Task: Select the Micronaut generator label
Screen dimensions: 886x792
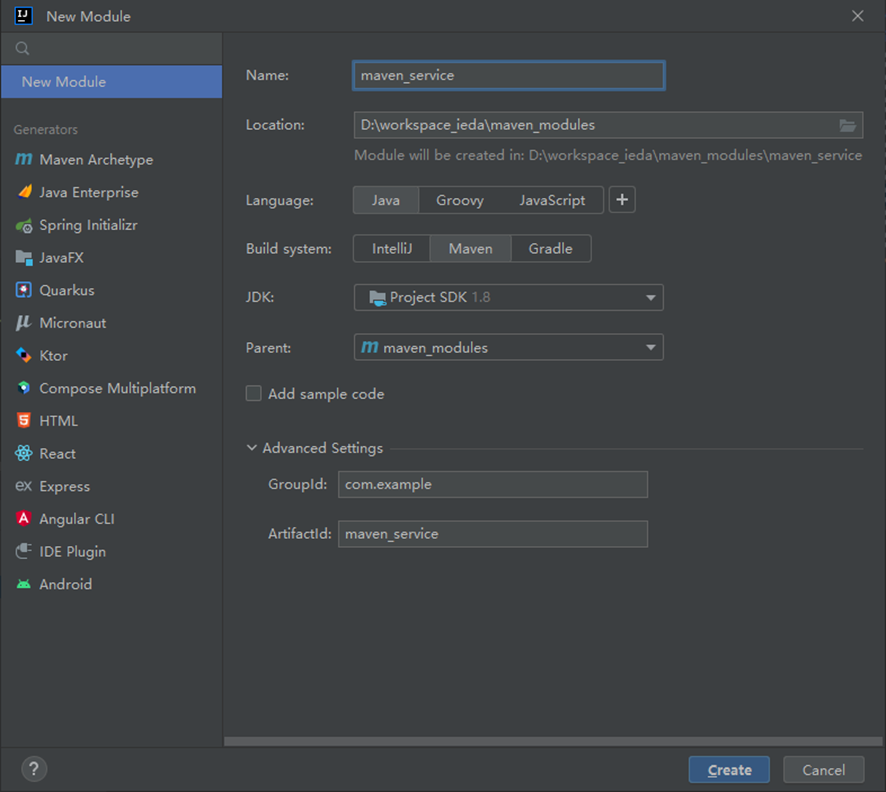Action: tap(72, 323)
